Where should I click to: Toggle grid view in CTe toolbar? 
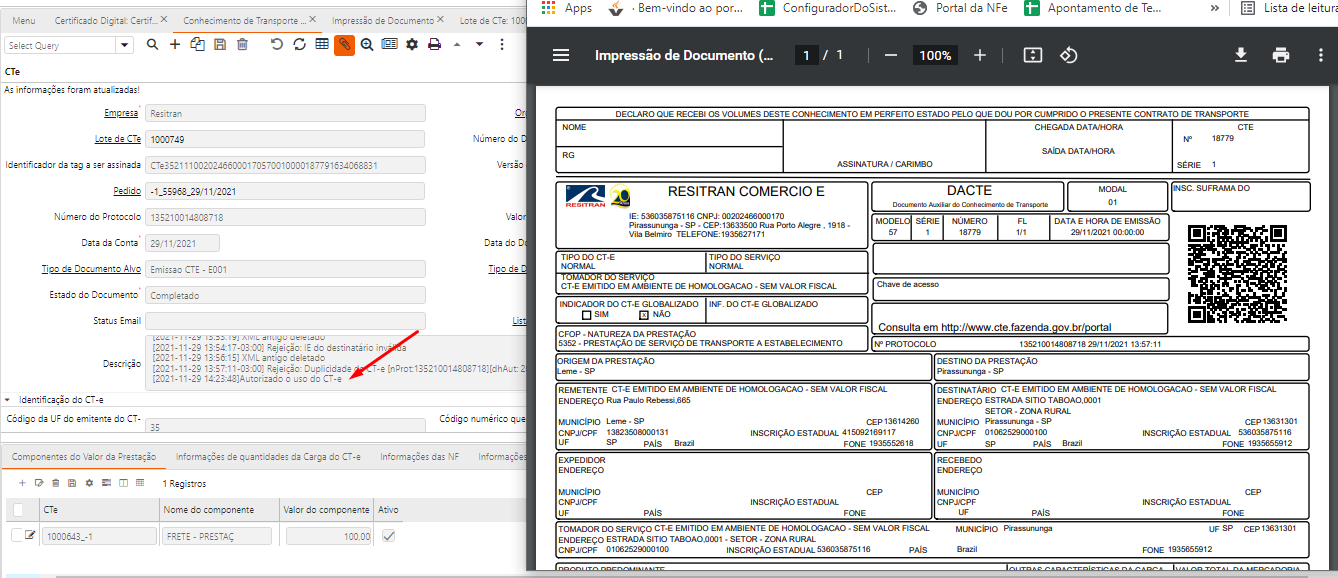click(x=321, y=45)
